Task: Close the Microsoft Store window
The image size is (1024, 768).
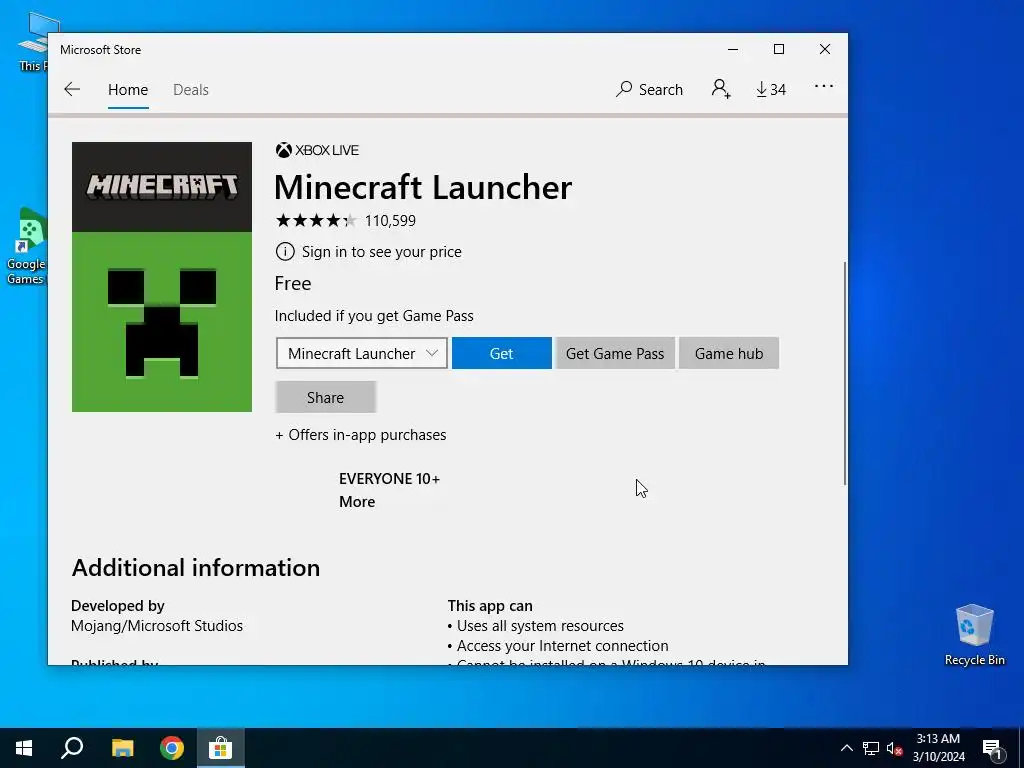Action: 825,50
